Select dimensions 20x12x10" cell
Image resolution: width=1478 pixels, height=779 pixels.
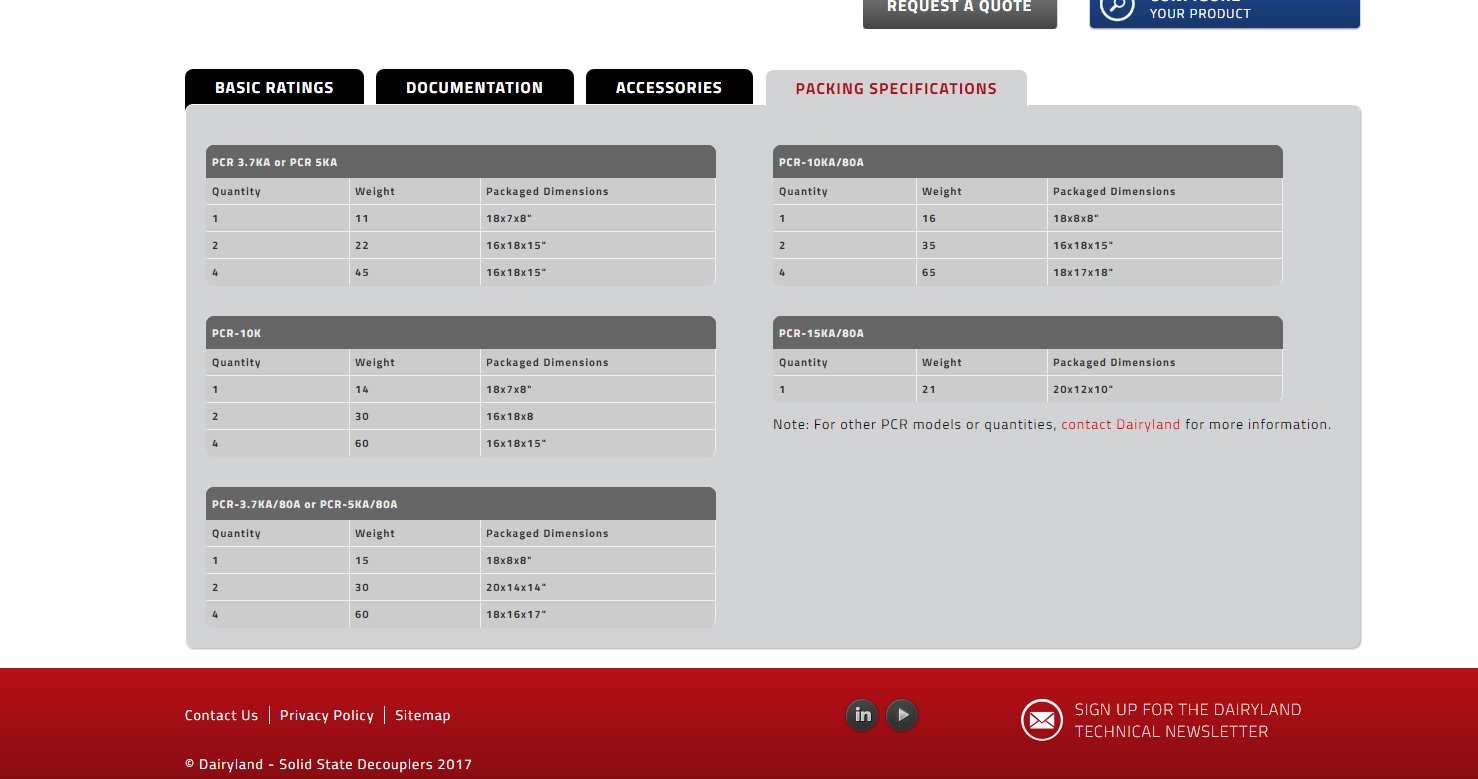coord(1165,389)
